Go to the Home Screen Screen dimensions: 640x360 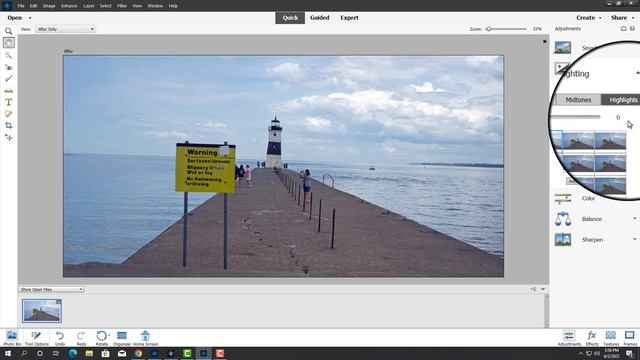pos(145,338)
